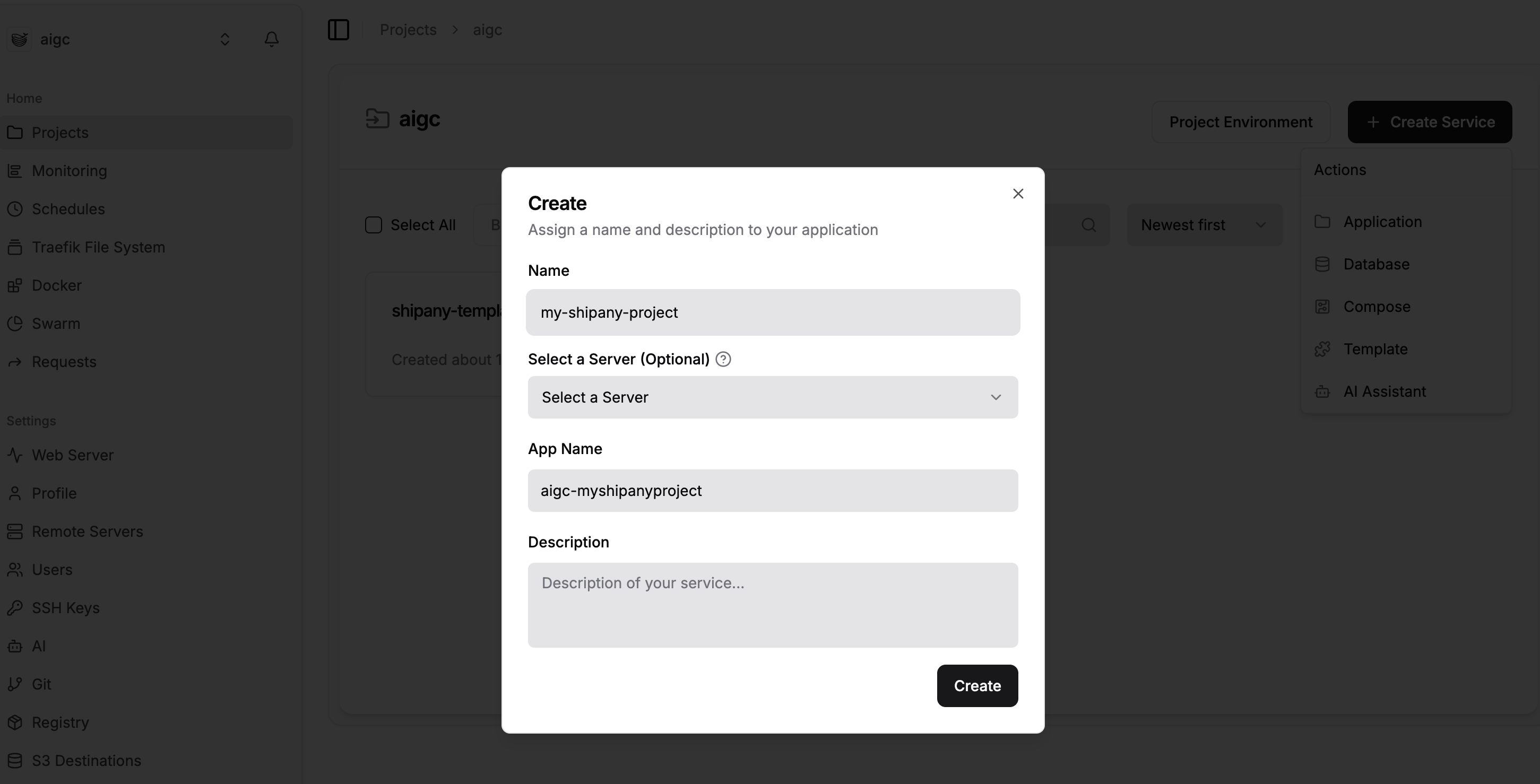Click into the Description text area
Image resolution: width=1540 pixels, height=784 pixels.
tap(773, 605)
